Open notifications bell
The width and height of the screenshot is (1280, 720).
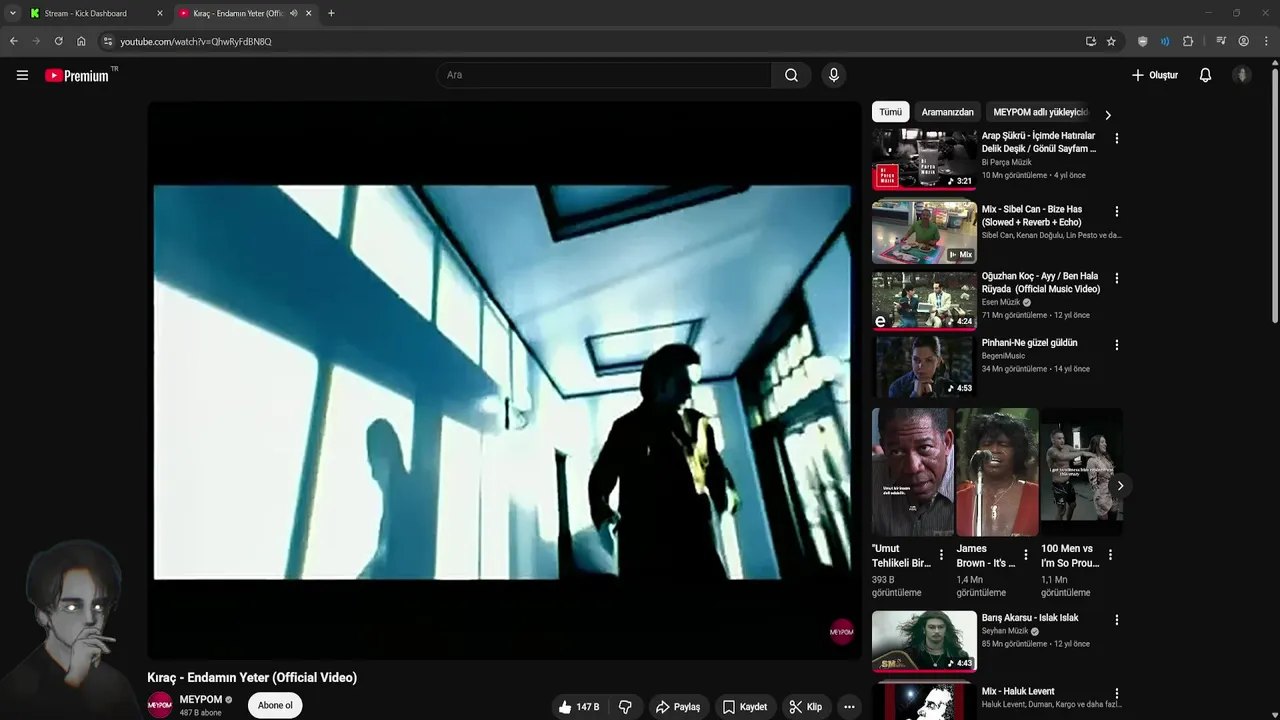1205,75
